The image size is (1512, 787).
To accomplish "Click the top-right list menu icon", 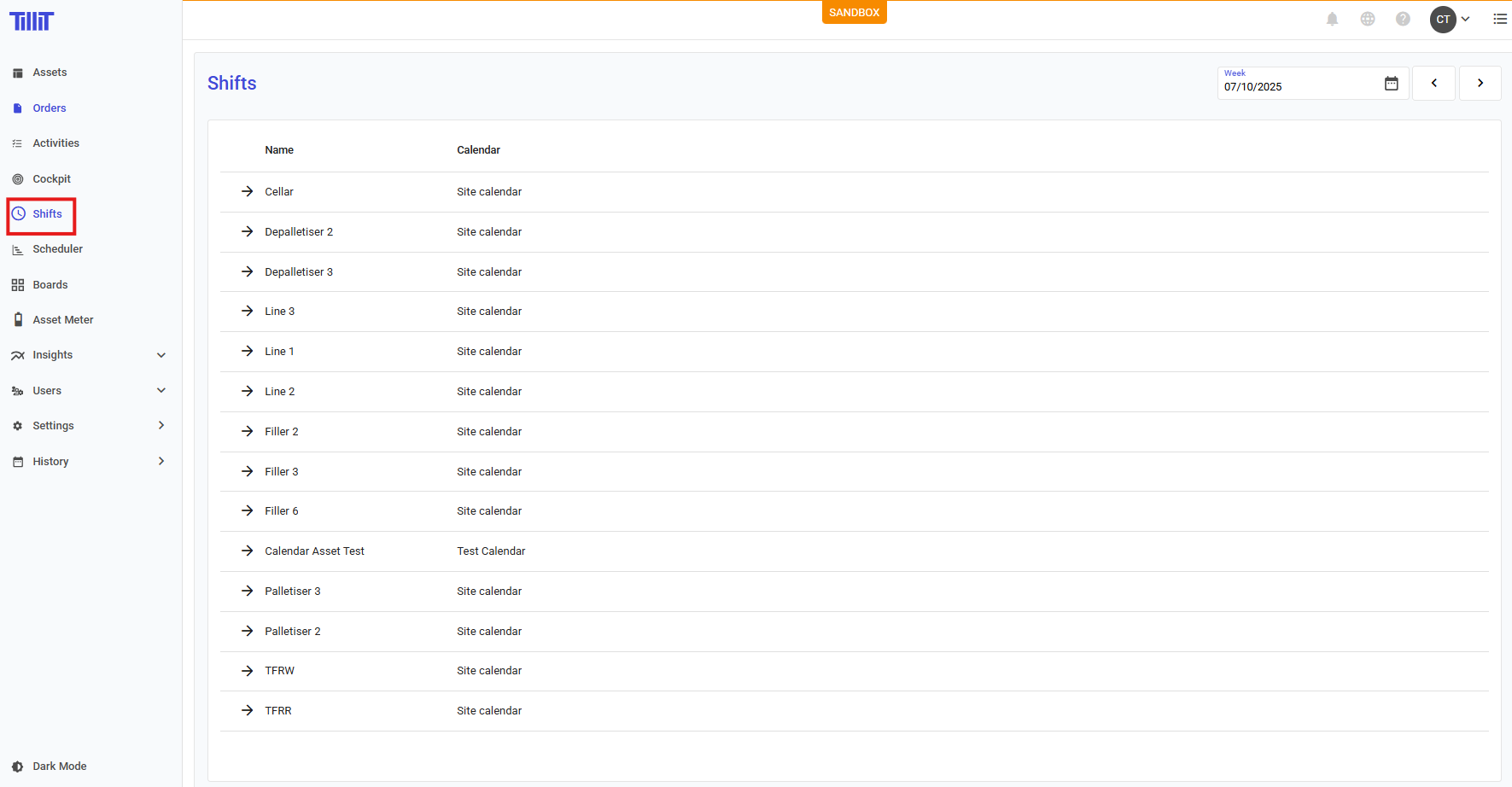I will click(x=1500, y=19).
